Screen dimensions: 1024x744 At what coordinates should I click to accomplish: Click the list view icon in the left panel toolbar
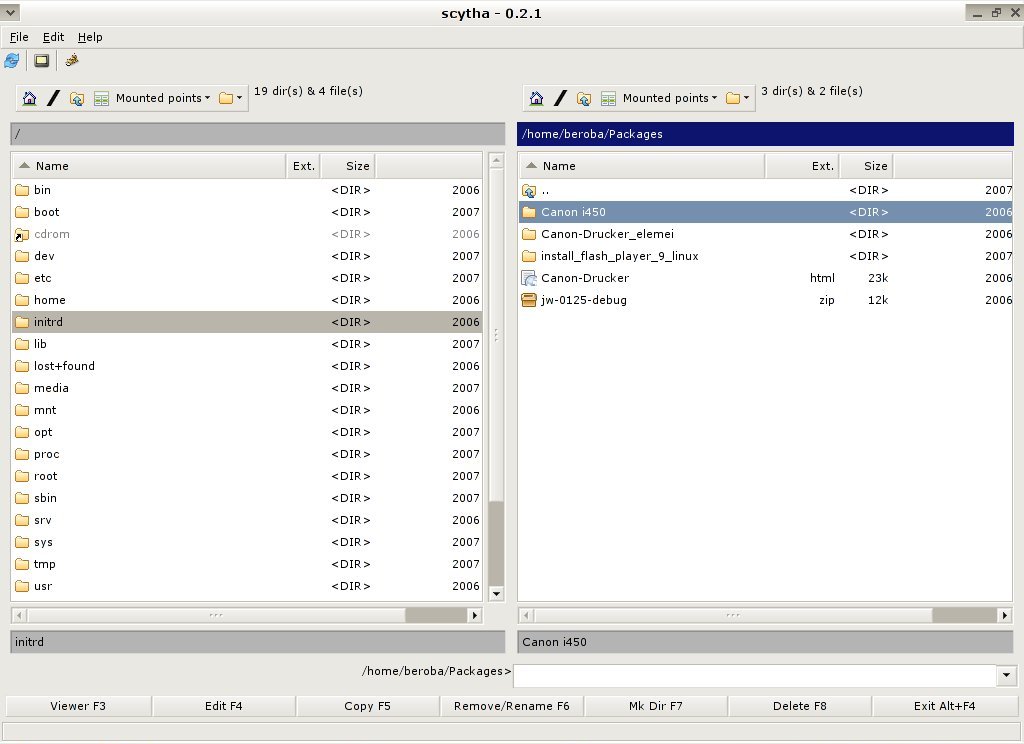pyautogui.click(x=101, y=99)
